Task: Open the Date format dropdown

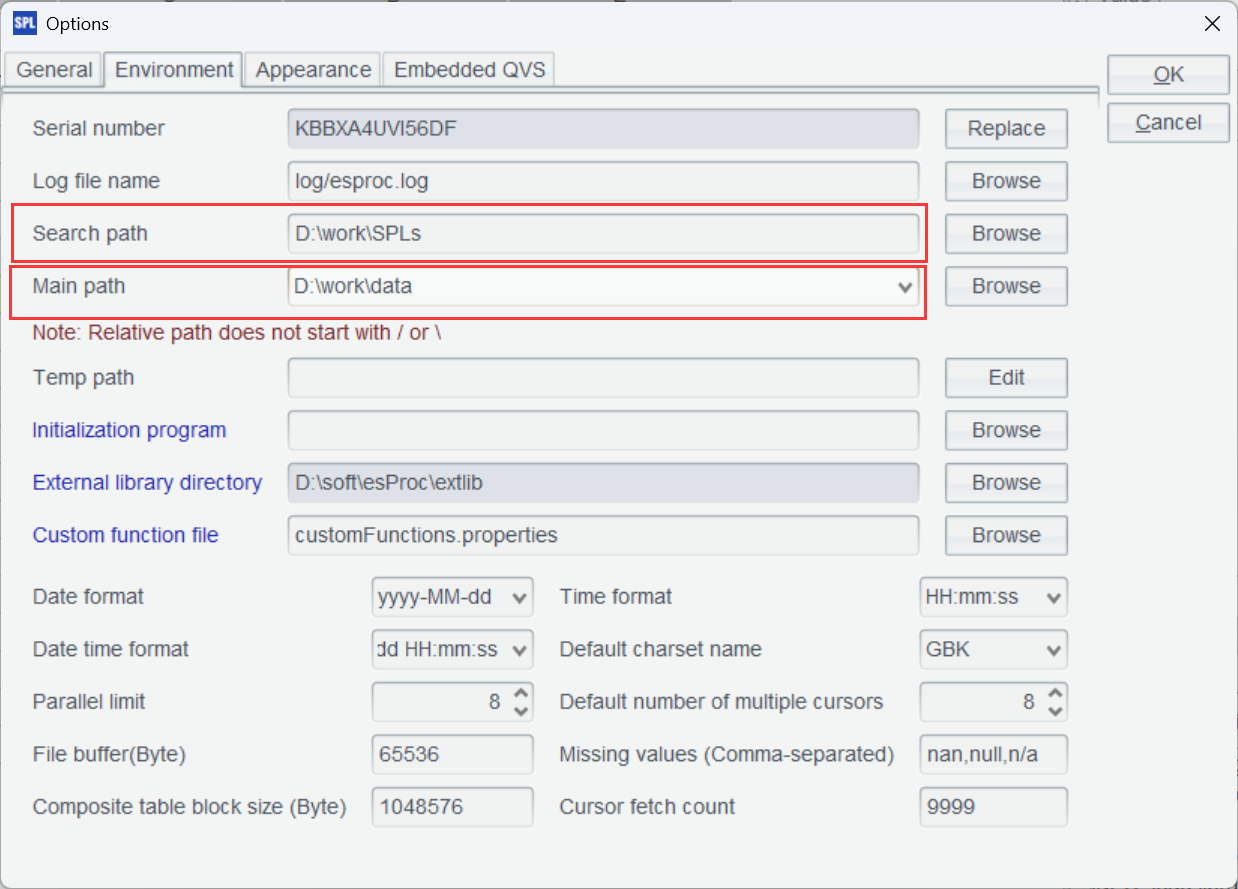Action: (520, 598)
